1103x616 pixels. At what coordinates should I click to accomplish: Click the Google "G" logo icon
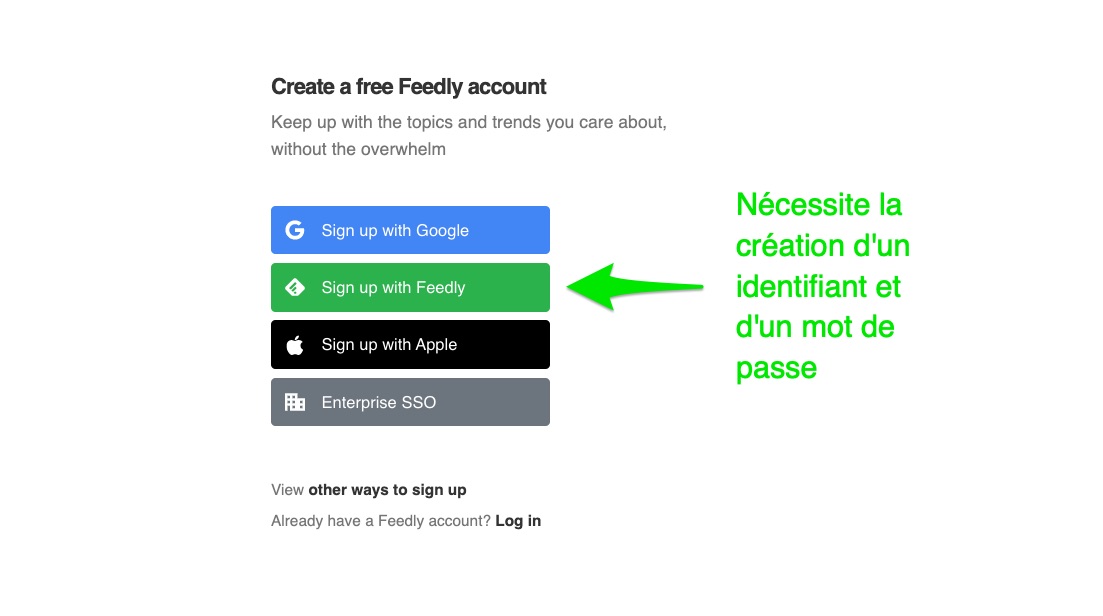[x=295, y=231]
